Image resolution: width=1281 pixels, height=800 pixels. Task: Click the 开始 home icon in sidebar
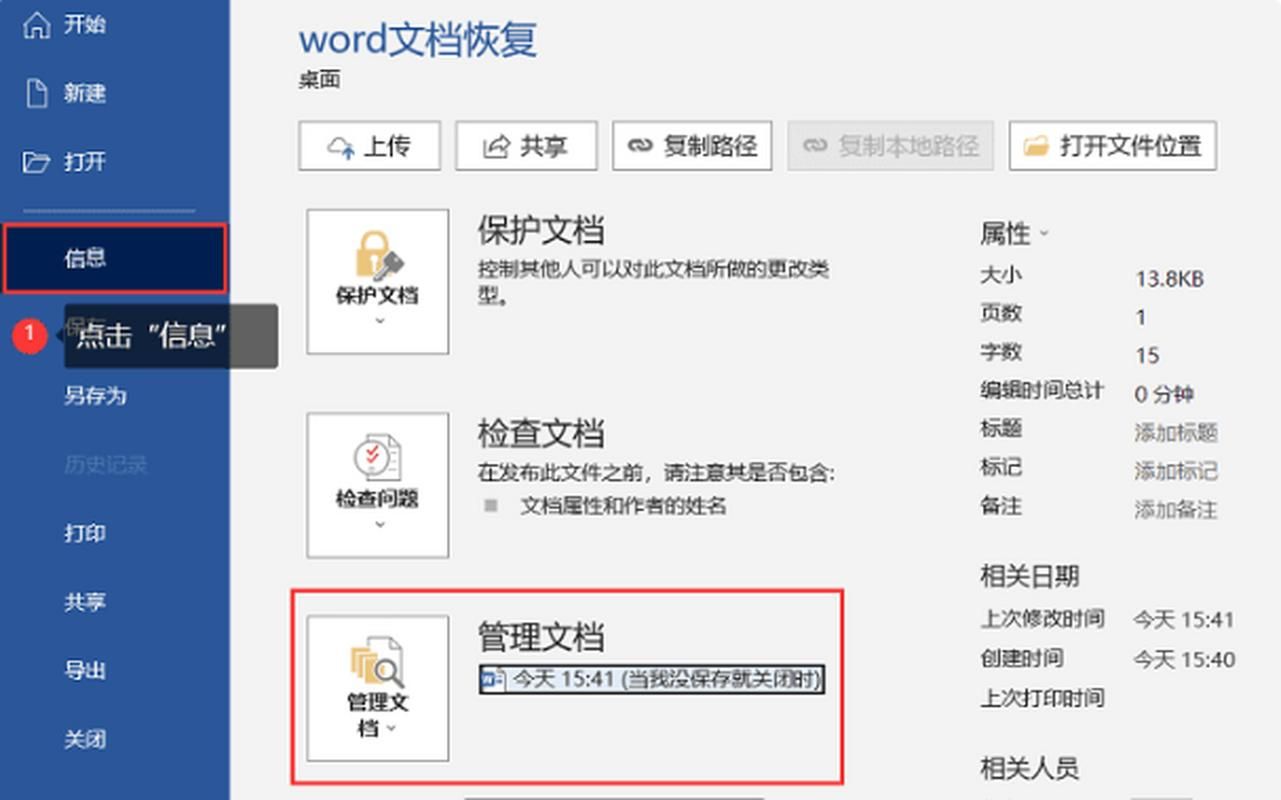coord(37,24)
